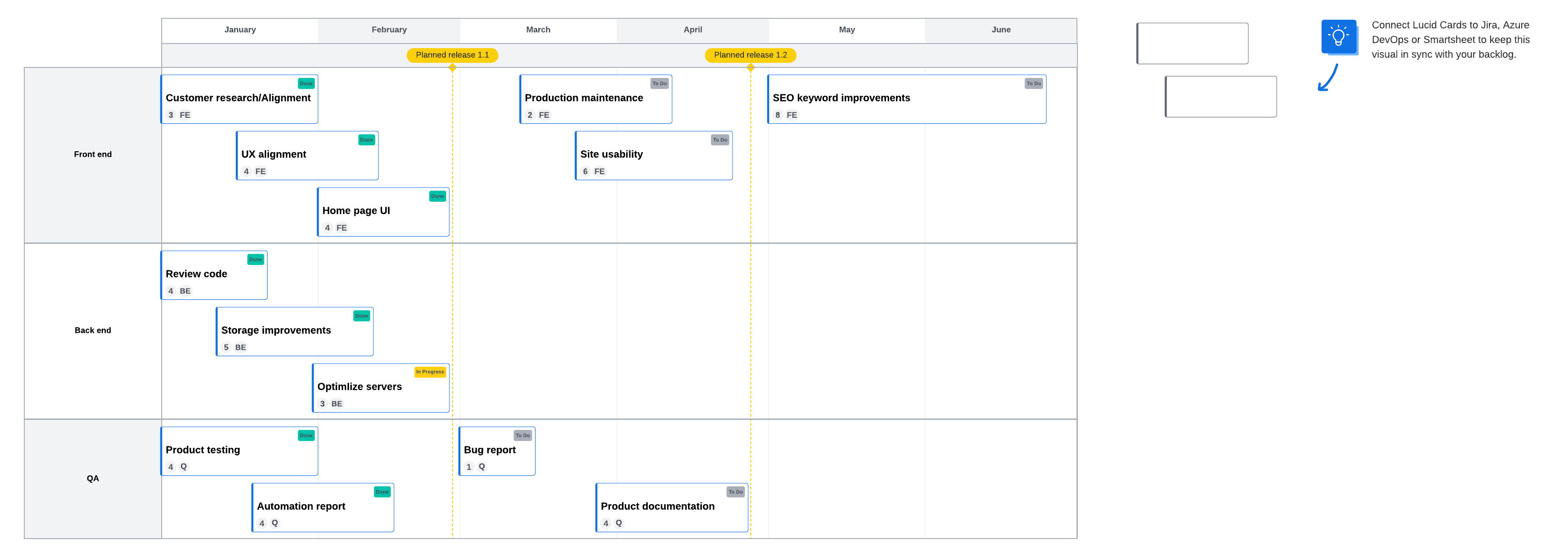Click the Front end swimlane label
The image size is (1568, 556).
93,154
